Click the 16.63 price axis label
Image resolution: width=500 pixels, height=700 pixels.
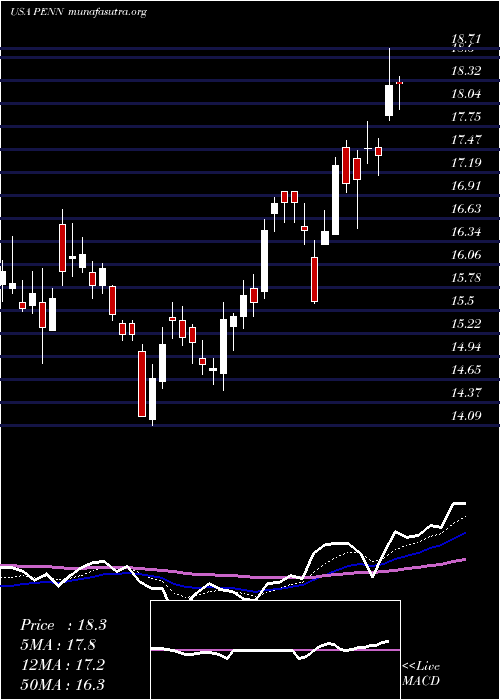pos(466,208)
